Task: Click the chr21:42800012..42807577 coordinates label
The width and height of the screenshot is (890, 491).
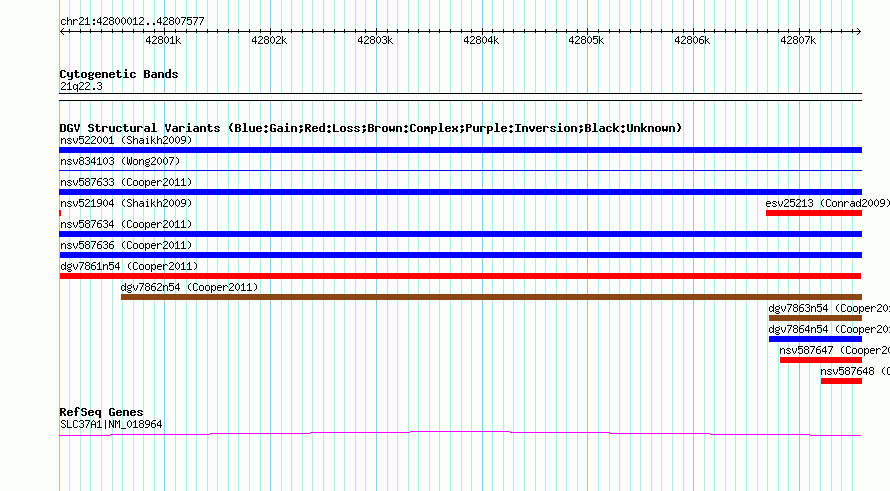Action: tap(132, 21)
